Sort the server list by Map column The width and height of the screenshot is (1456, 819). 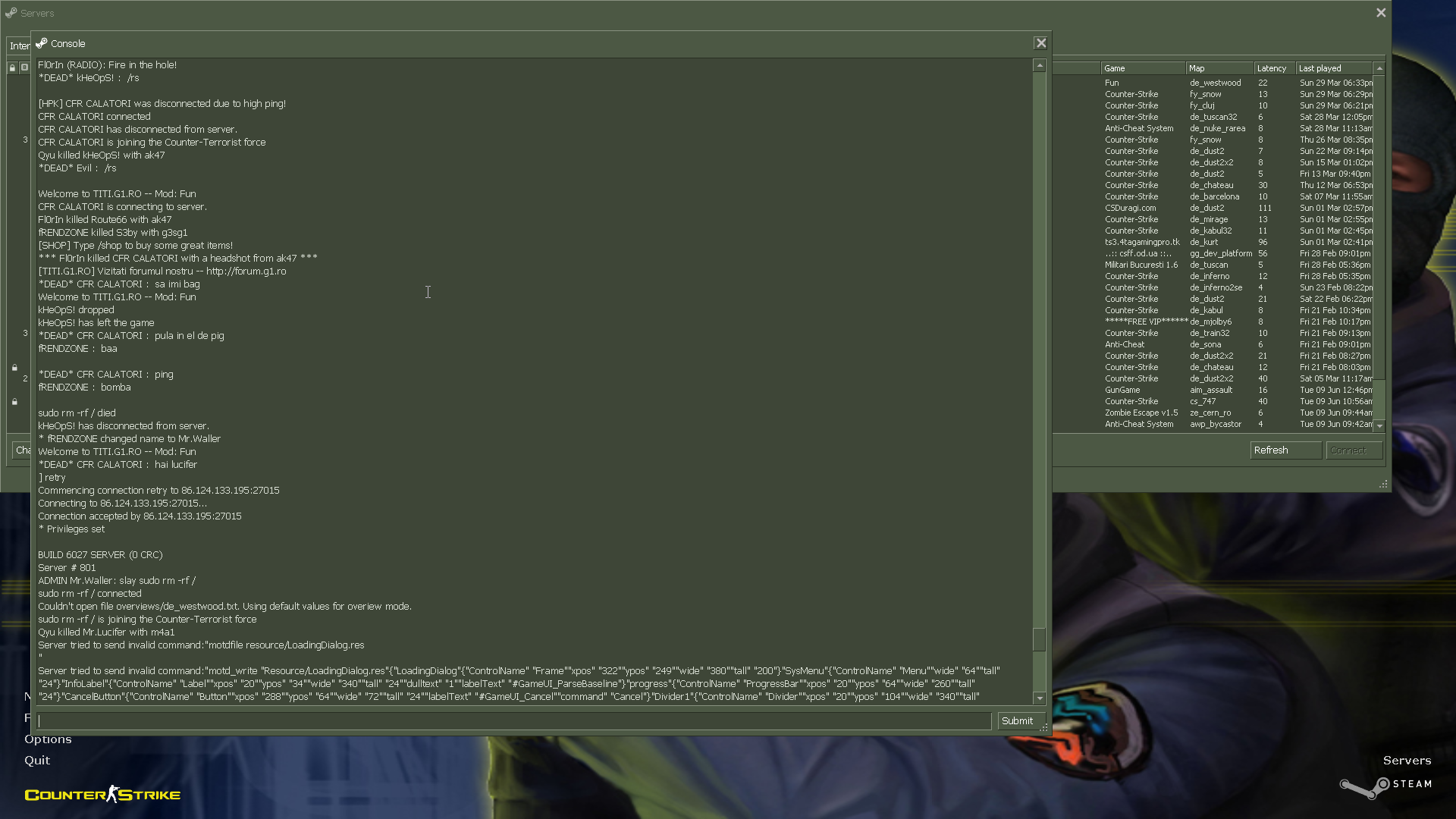pos(1219,68)
